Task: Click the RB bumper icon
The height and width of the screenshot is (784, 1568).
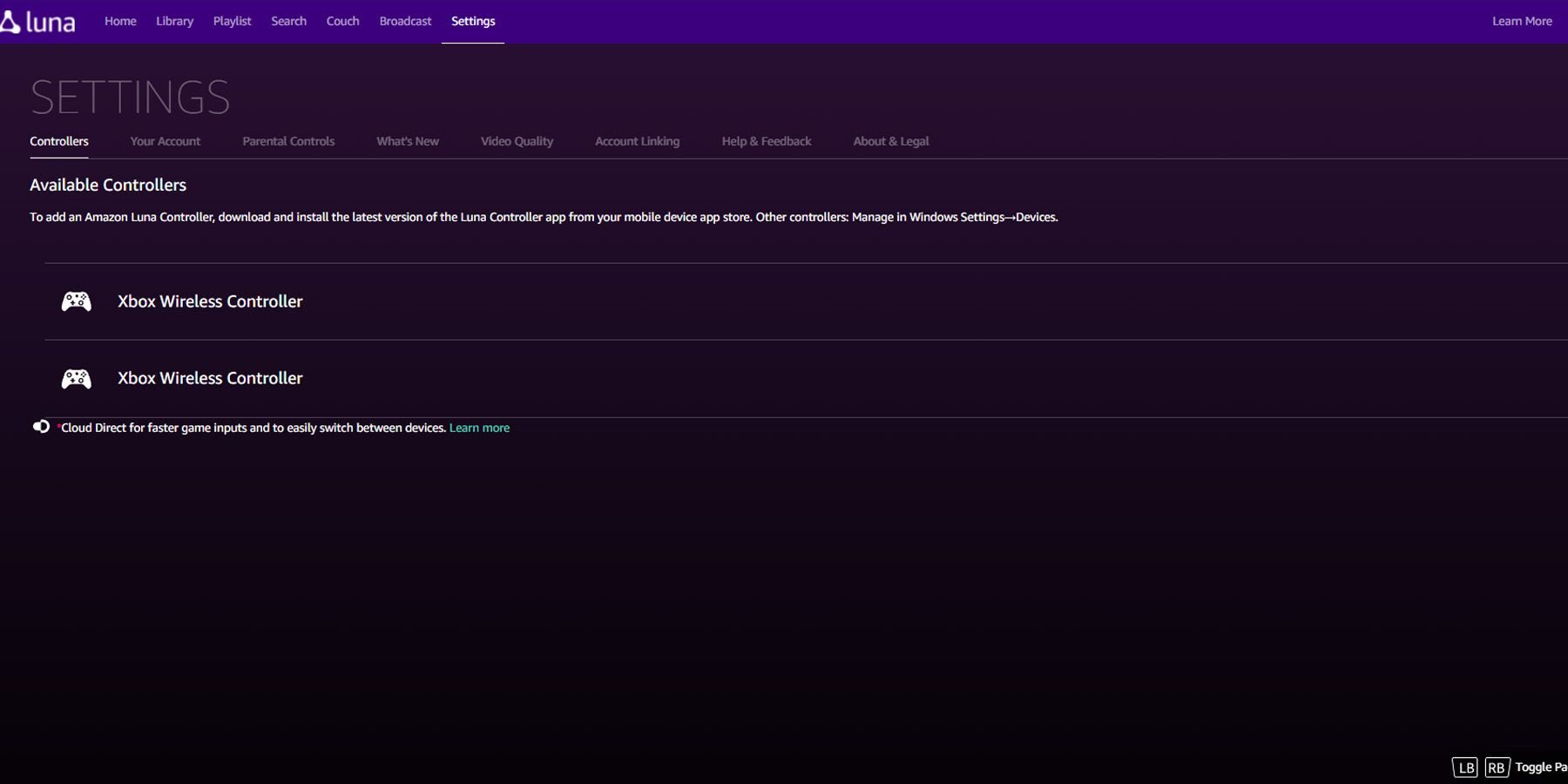Action: point(1497,767)
